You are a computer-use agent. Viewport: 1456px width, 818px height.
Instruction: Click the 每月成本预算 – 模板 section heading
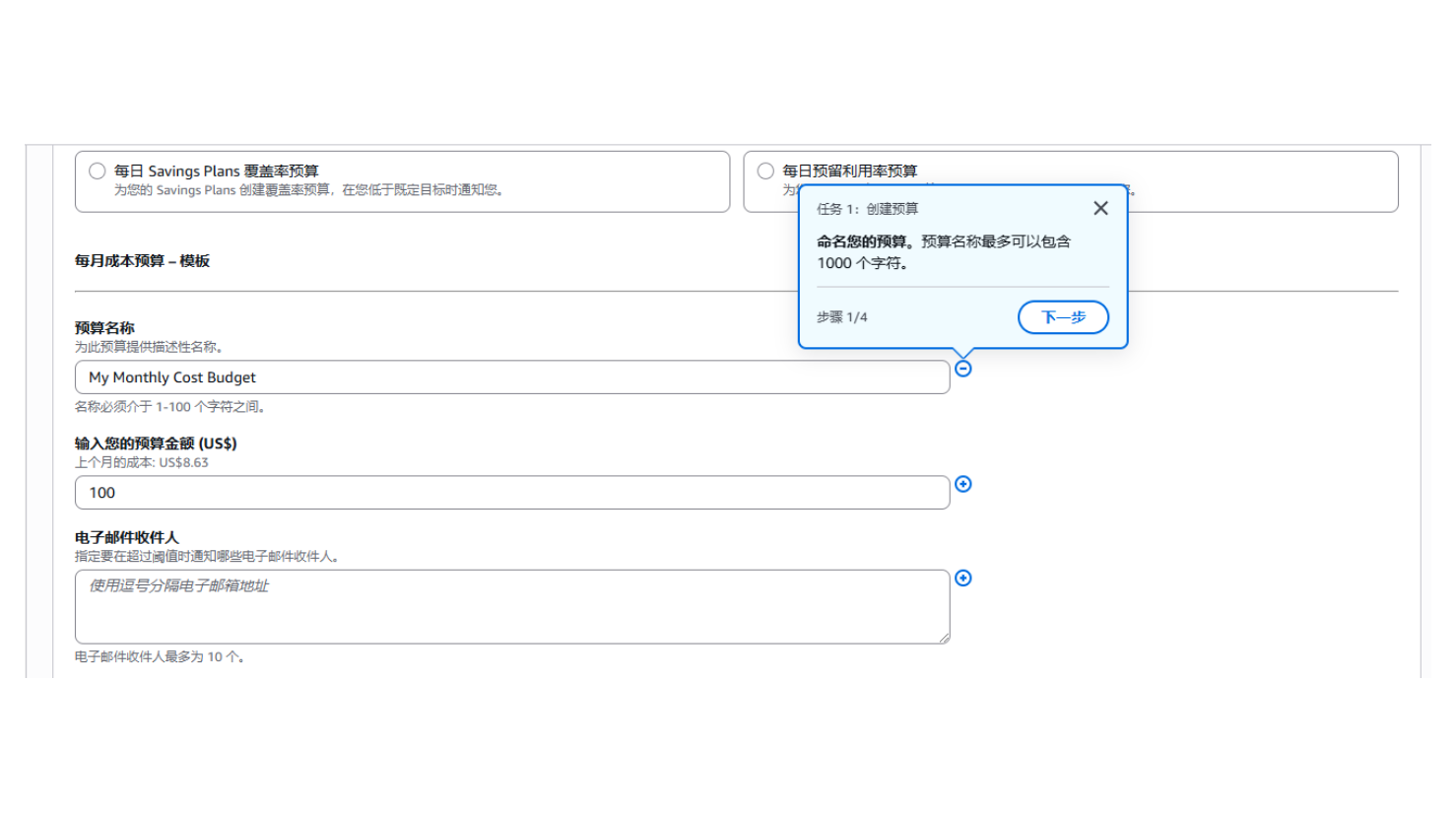pos(142,261)
